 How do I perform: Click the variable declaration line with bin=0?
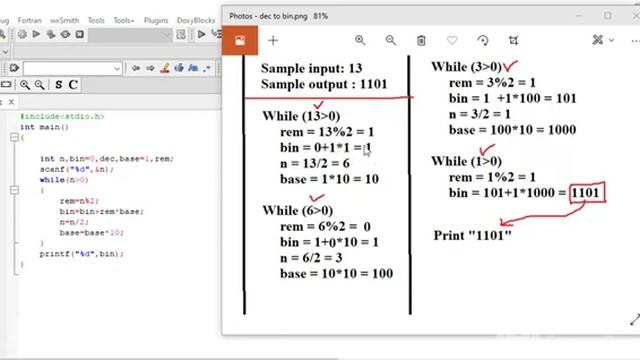[x=107, y=159]
